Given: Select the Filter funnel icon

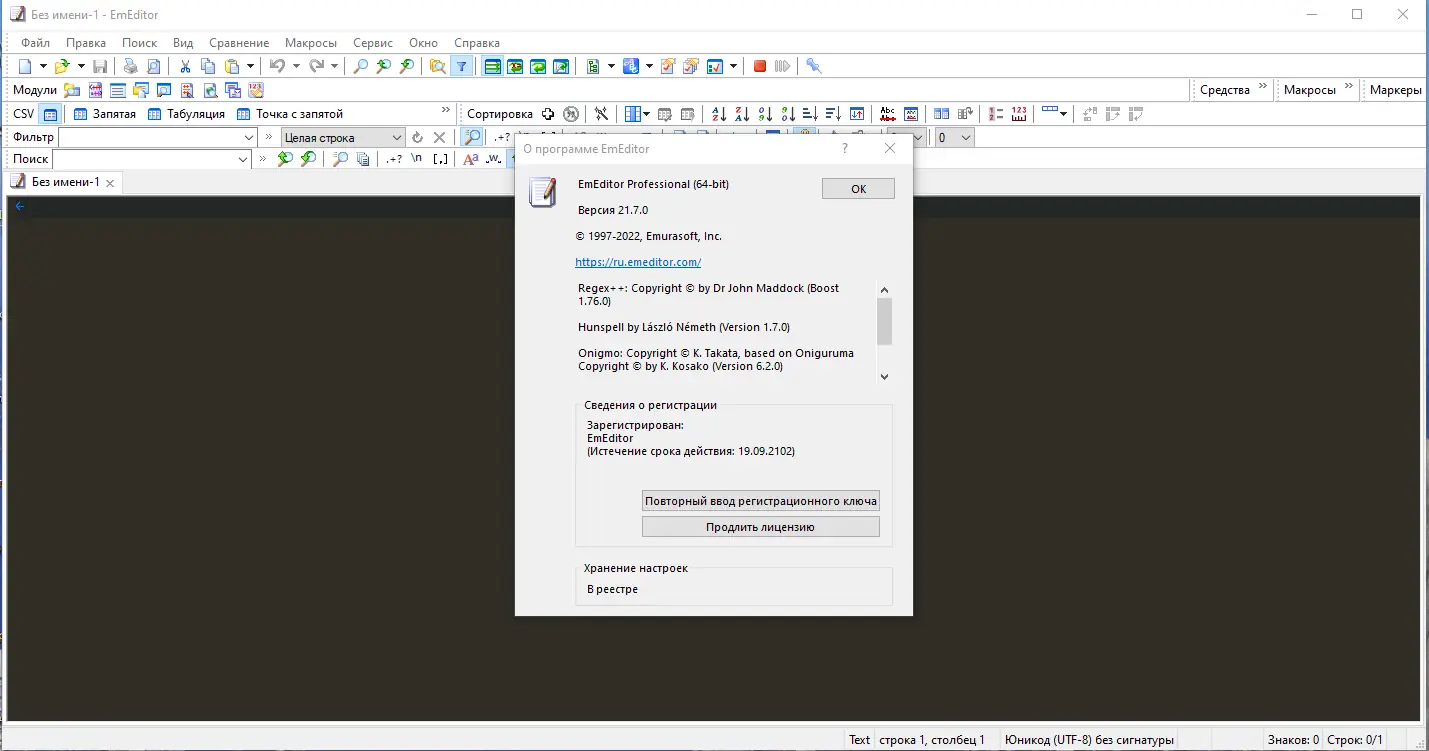Looking at the screenshot, I should click(x=461, y=65).
